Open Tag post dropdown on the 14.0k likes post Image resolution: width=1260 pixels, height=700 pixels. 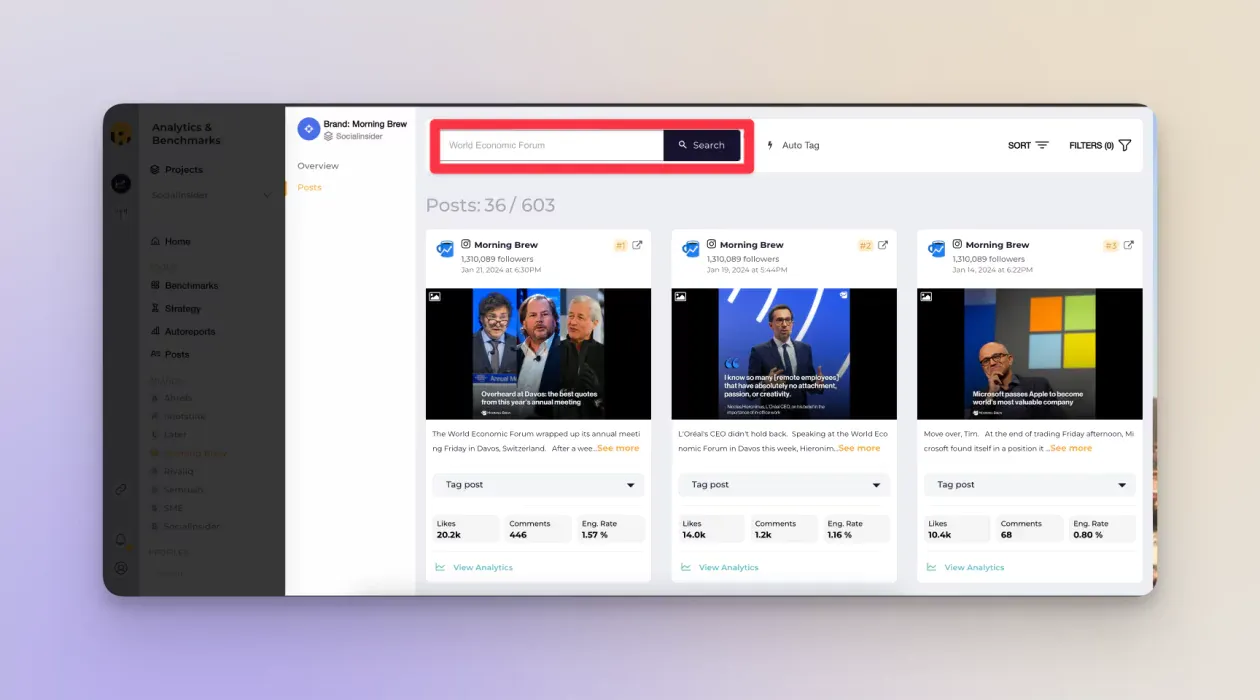point(784,485)
